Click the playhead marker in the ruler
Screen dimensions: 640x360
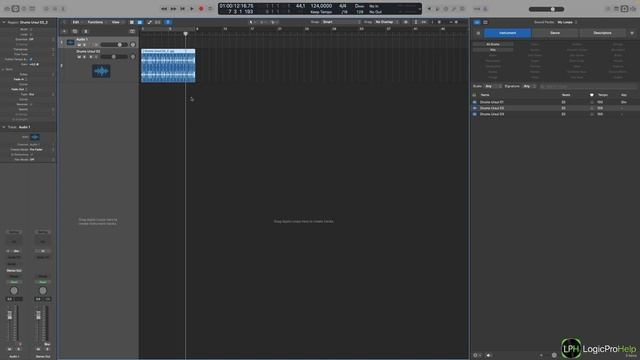(186, 33)
